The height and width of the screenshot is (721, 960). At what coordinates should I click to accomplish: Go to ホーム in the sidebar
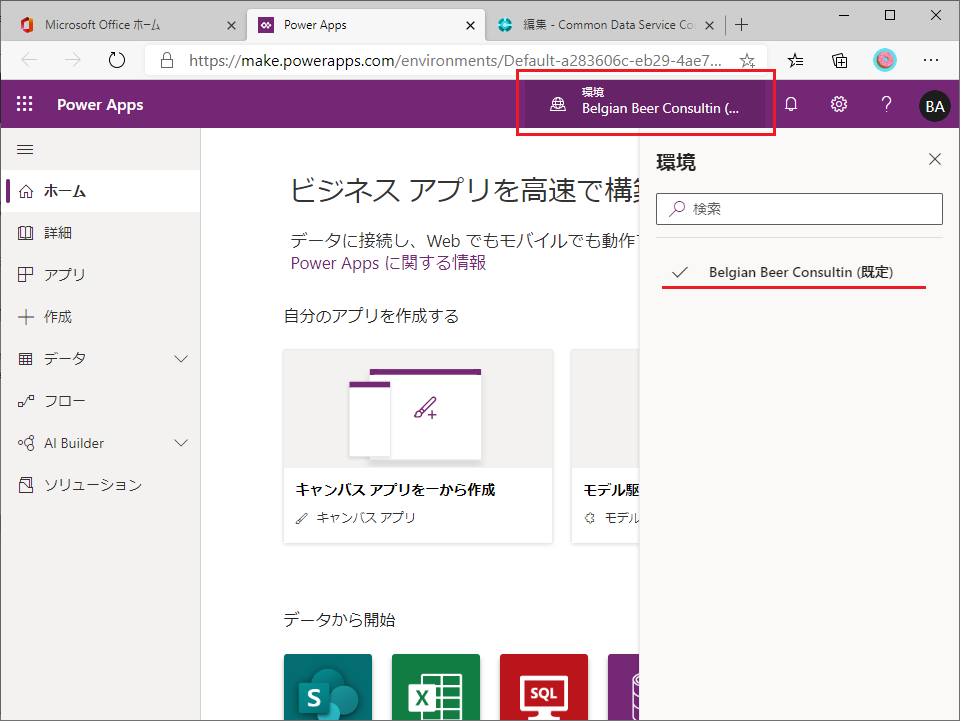(101, 191)
